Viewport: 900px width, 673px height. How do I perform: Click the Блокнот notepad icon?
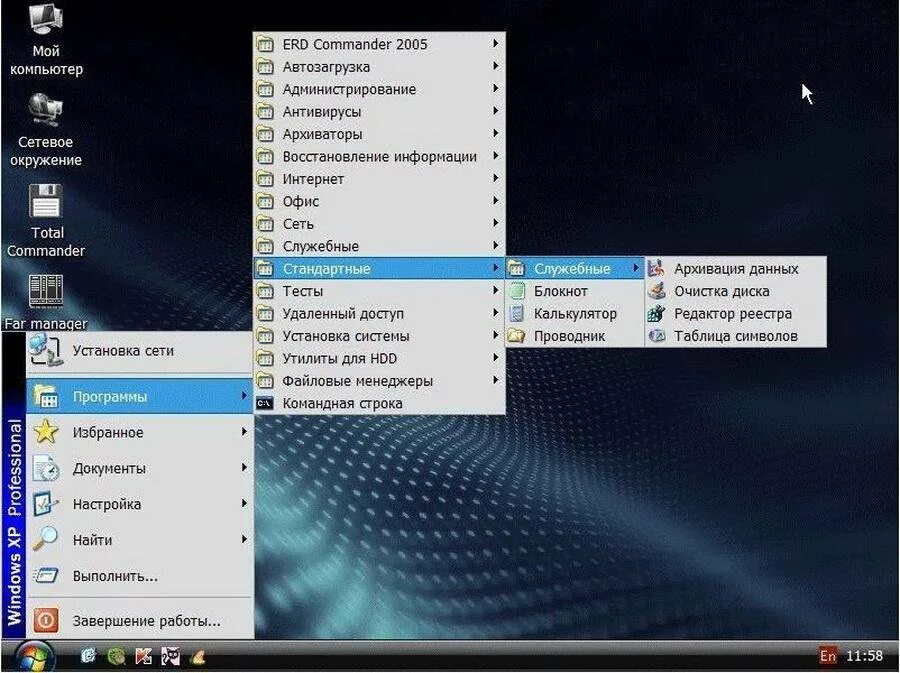(517, 291)
